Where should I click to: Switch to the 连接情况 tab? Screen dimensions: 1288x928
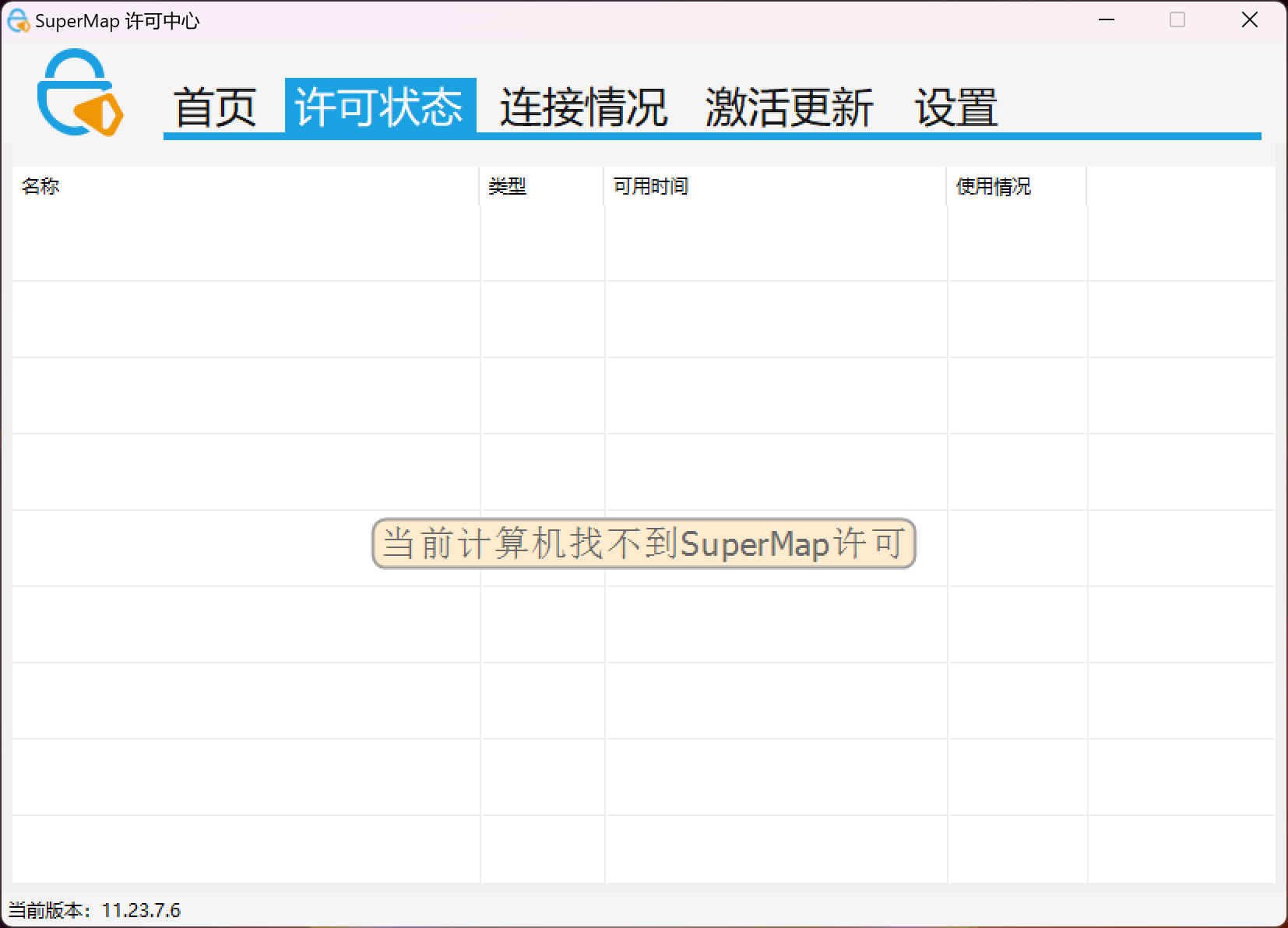click(x=584, y=106)
